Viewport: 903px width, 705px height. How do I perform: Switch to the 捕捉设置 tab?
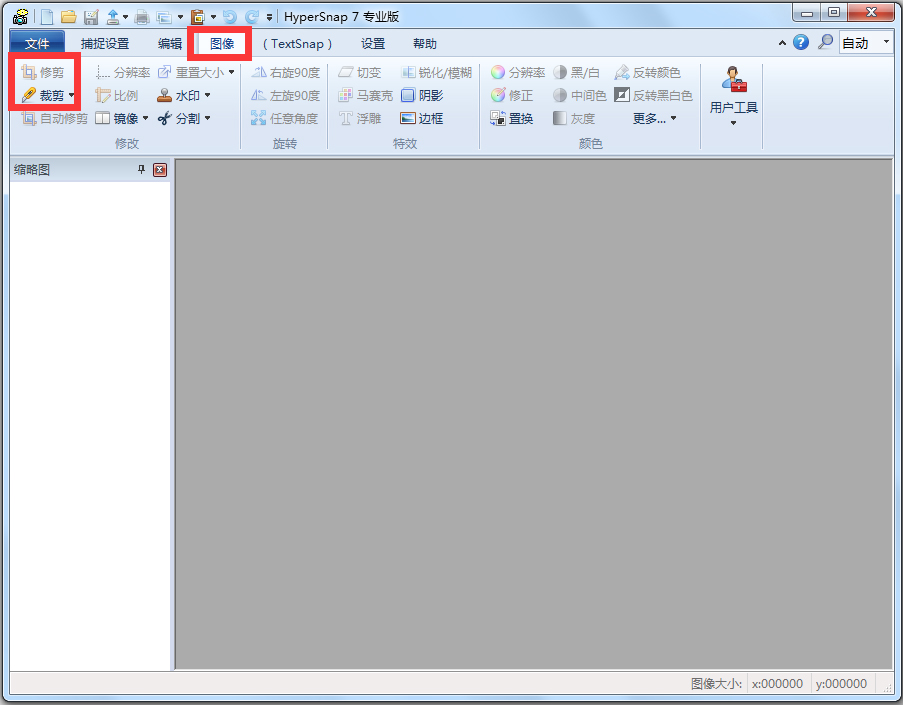[x=105, y=44]
